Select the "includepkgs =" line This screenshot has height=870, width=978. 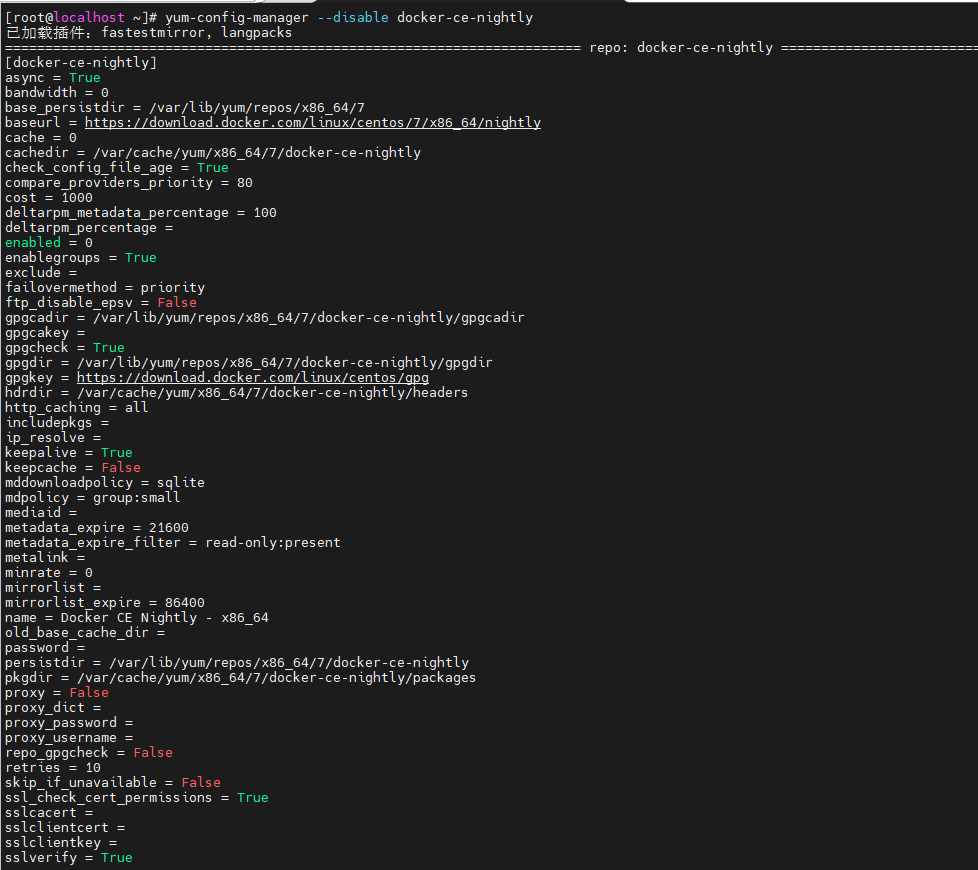57,423
